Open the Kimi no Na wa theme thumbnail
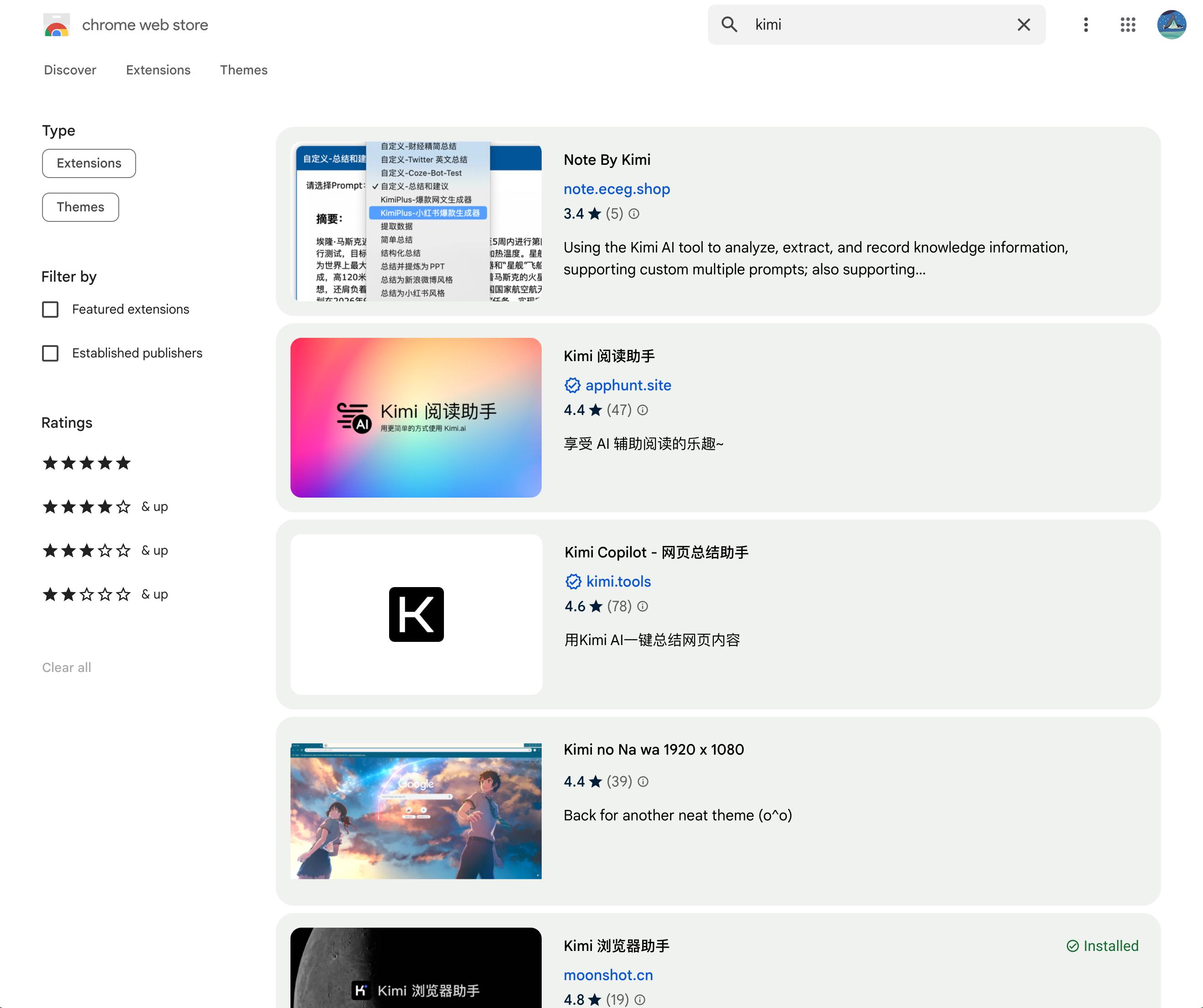1203x1008 pixels. (416, 810)
